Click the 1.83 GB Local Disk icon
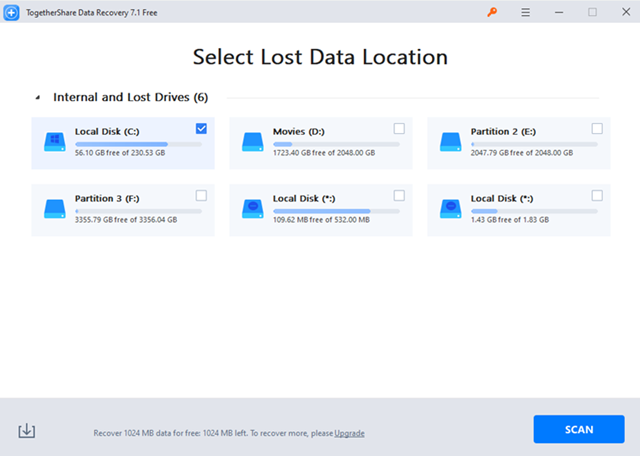 coord(451,209)
